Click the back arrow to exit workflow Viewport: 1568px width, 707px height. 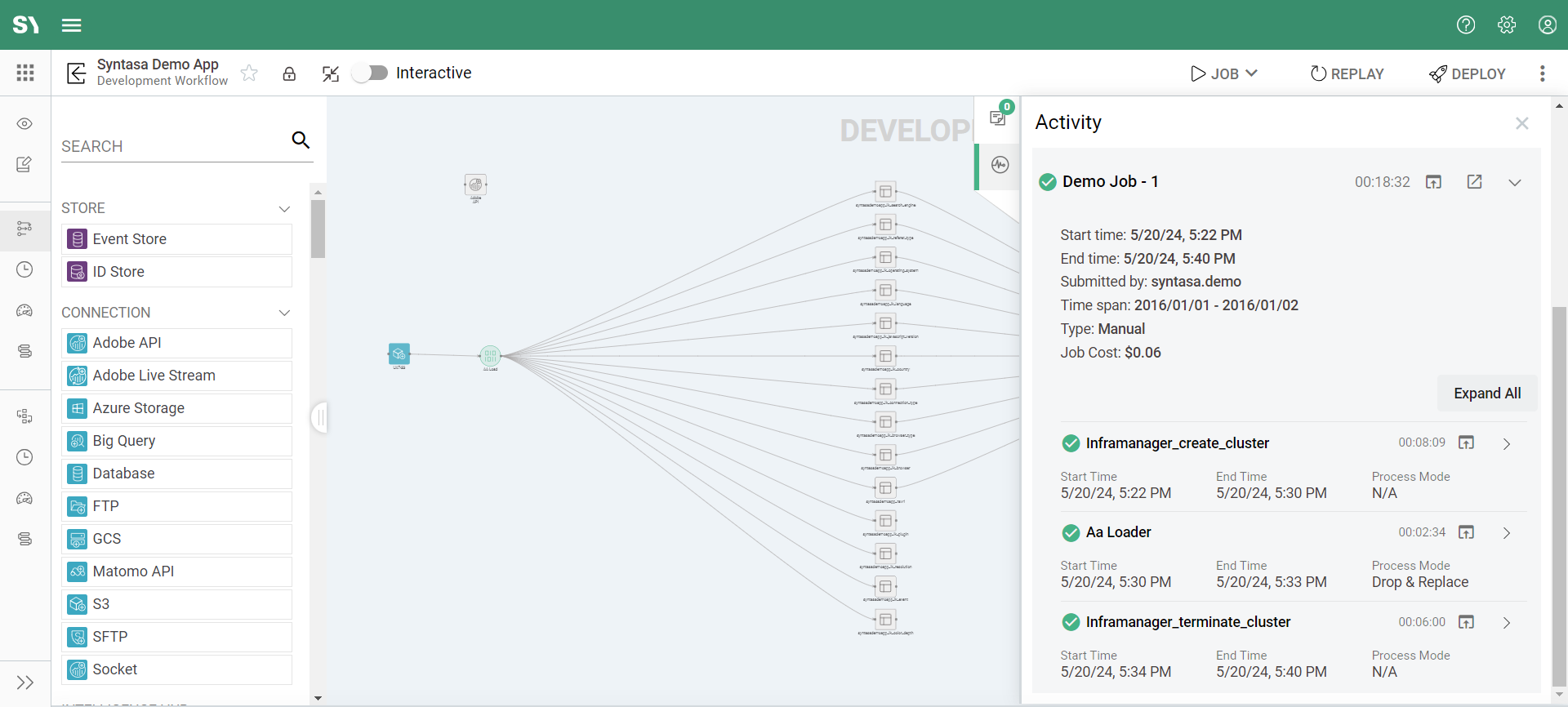[x=76, y=73]
